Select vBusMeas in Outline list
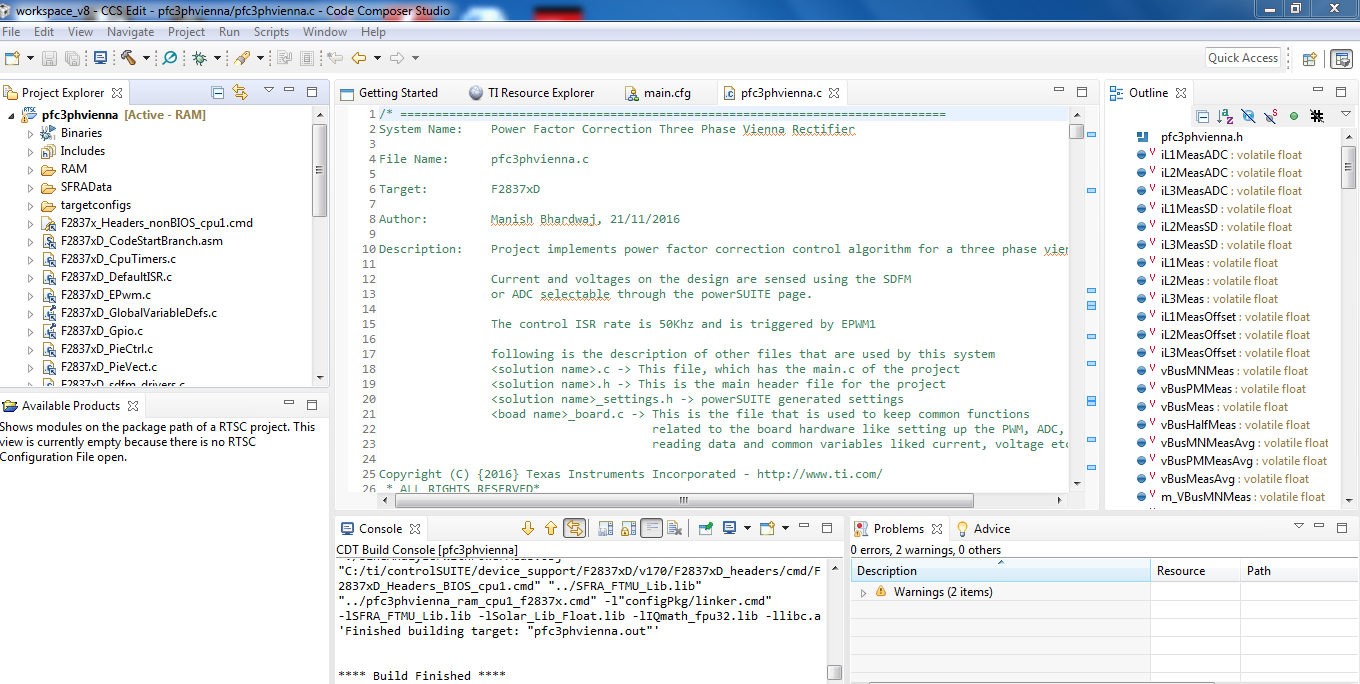This screenshot has height=684, width=1360. 1212,407
